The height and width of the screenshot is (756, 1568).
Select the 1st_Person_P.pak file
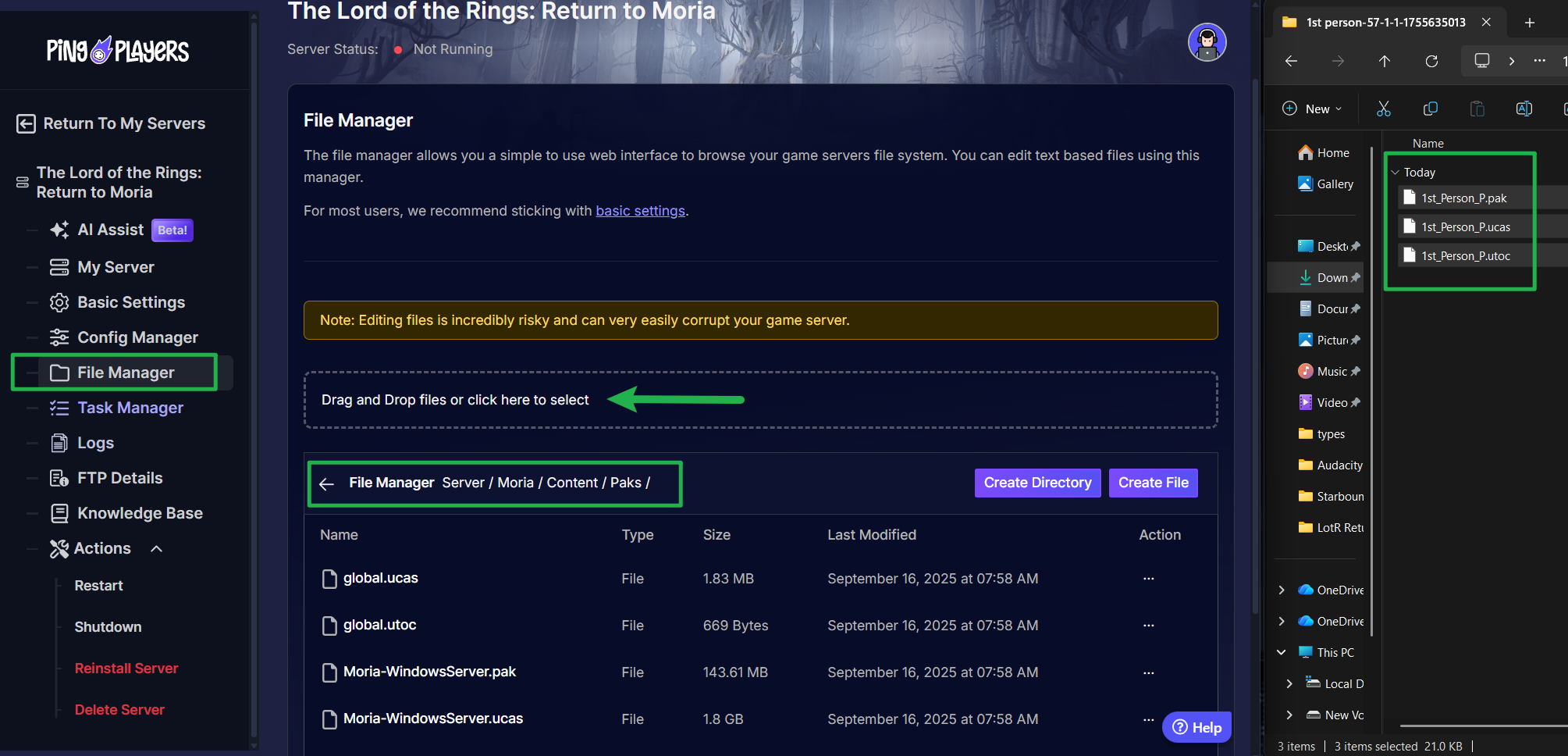click(1463, 198)
